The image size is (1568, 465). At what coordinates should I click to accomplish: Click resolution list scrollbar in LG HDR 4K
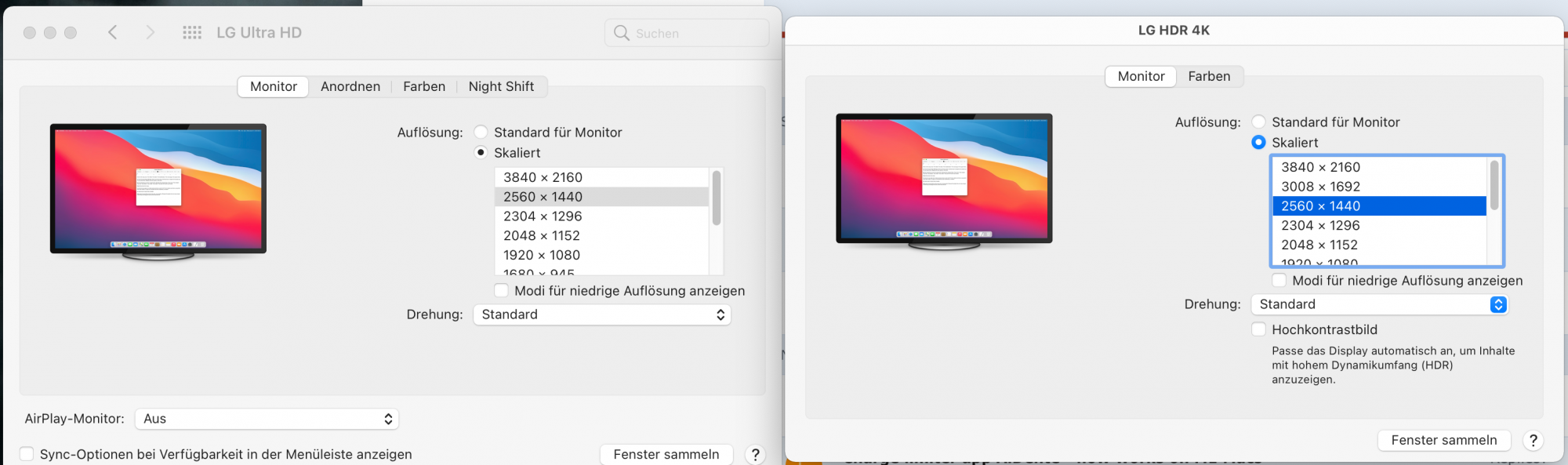[1494, 185]
